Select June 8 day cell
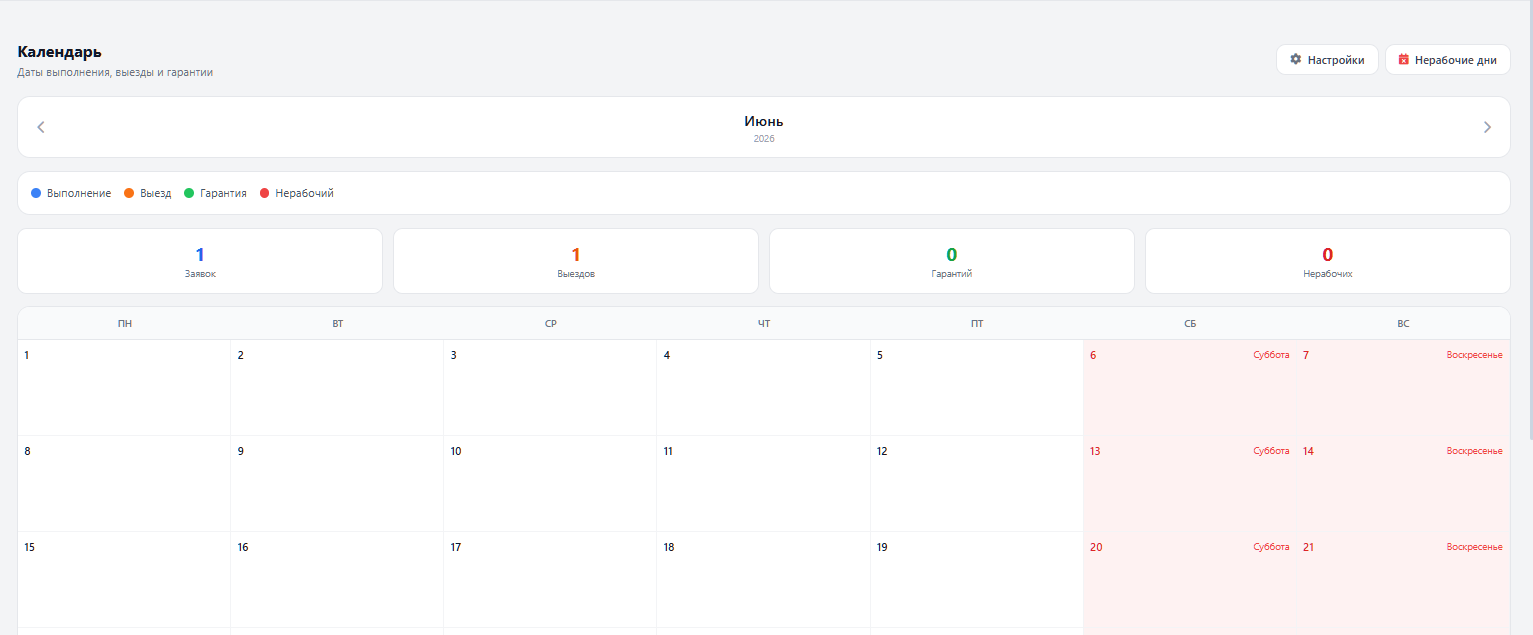This screenshot has width=1533, height=635. 124,484
